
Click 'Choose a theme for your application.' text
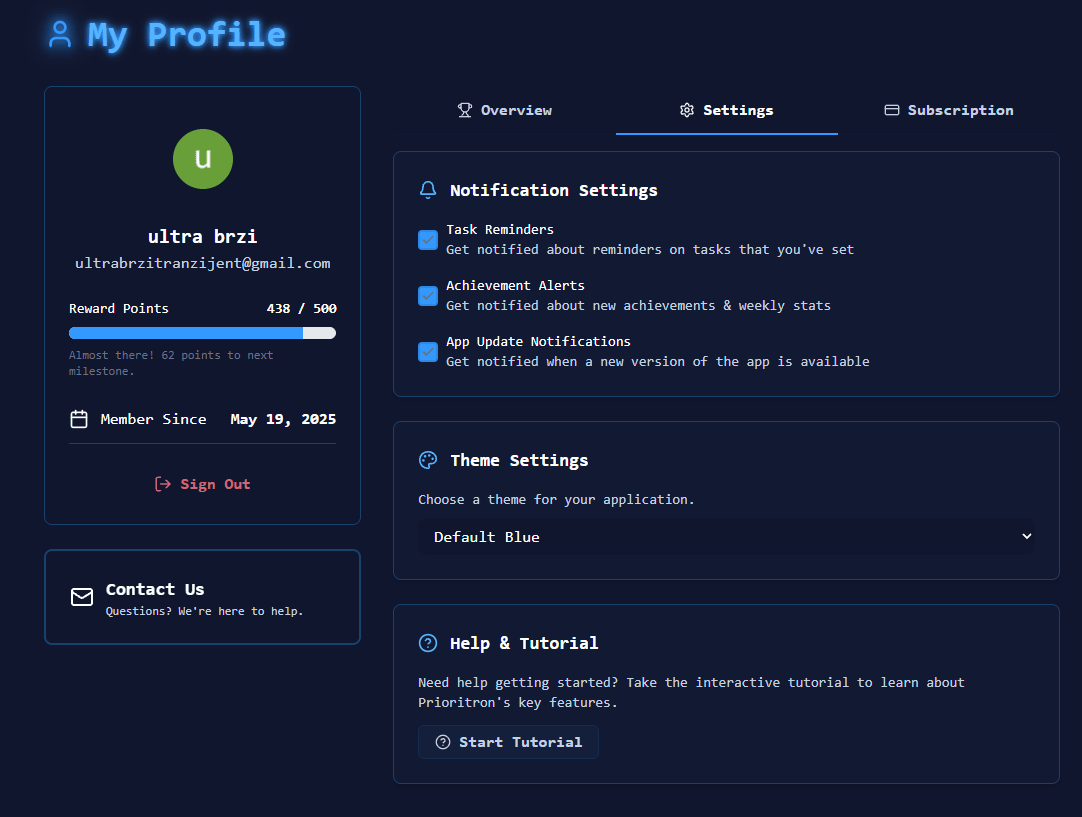(x=556, y=500)
